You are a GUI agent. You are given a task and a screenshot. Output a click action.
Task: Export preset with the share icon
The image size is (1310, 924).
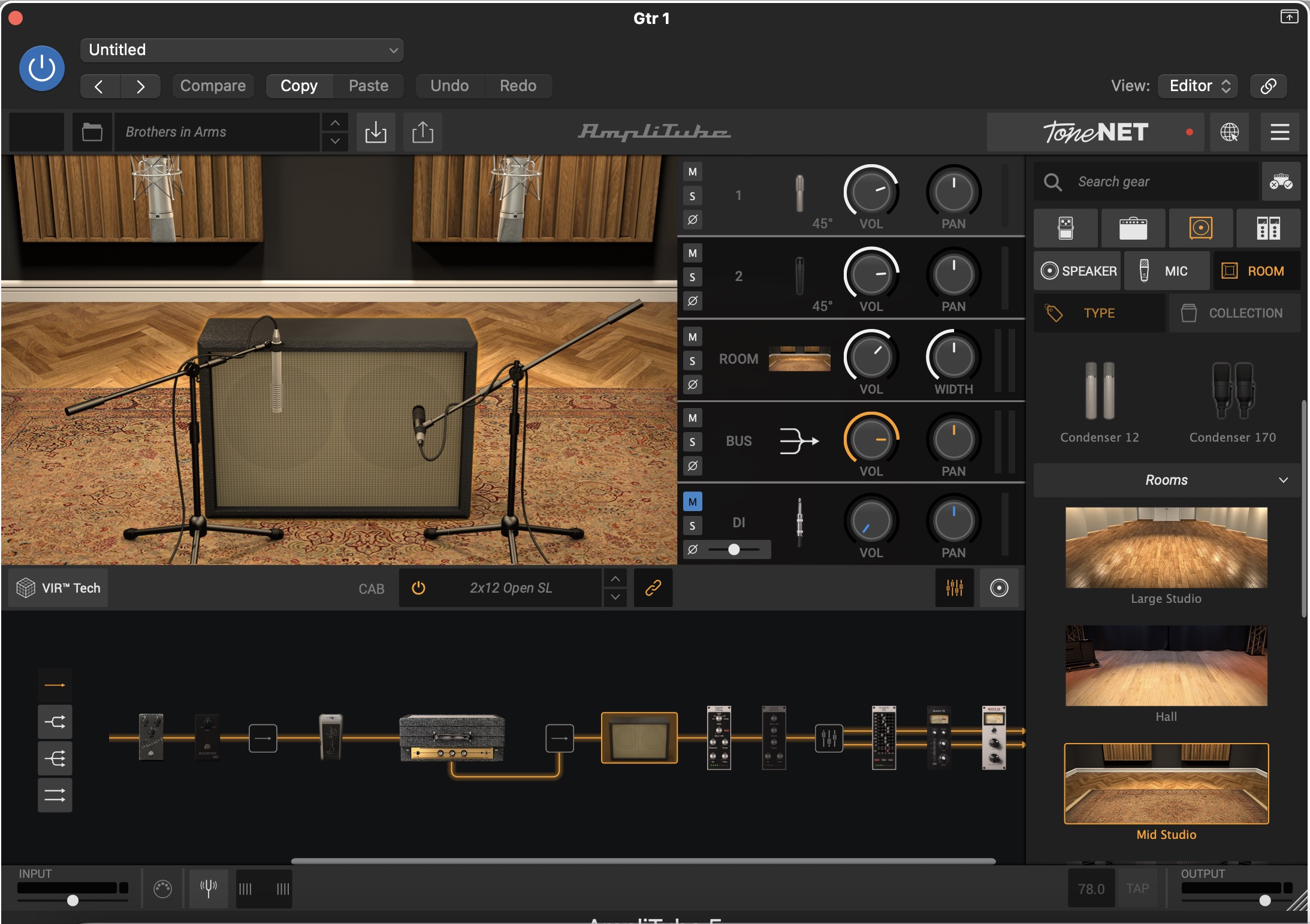pyautogui.click(x=422, y=132)
